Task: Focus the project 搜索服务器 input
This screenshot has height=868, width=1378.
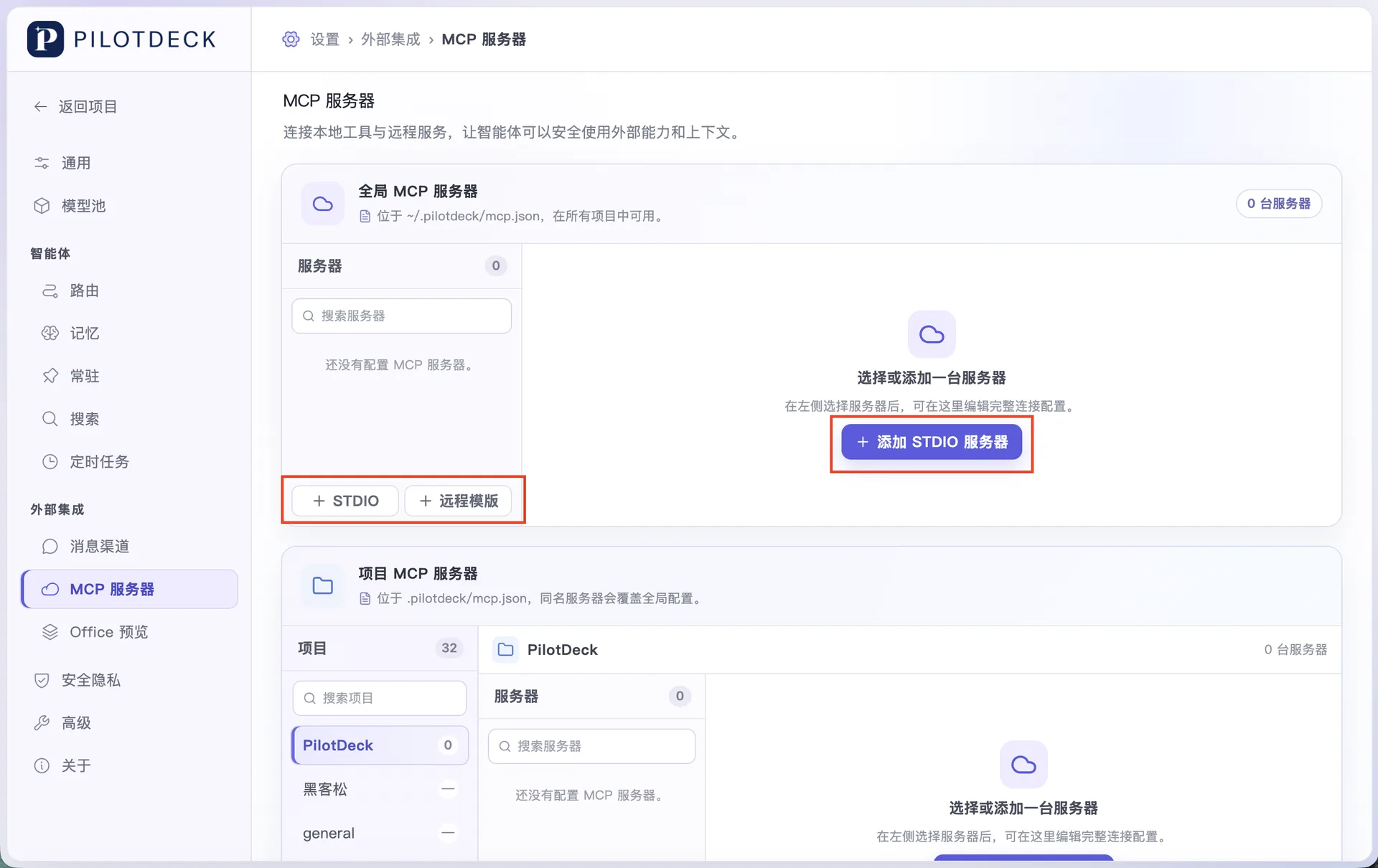Action: tap(591, 746)
